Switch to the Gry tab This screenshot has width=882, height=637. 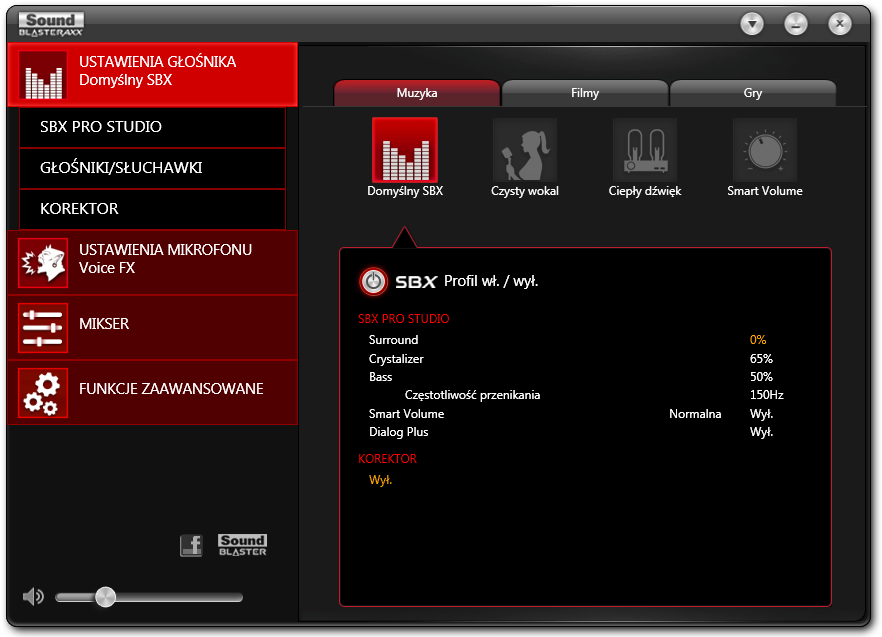tap(753, 93)
